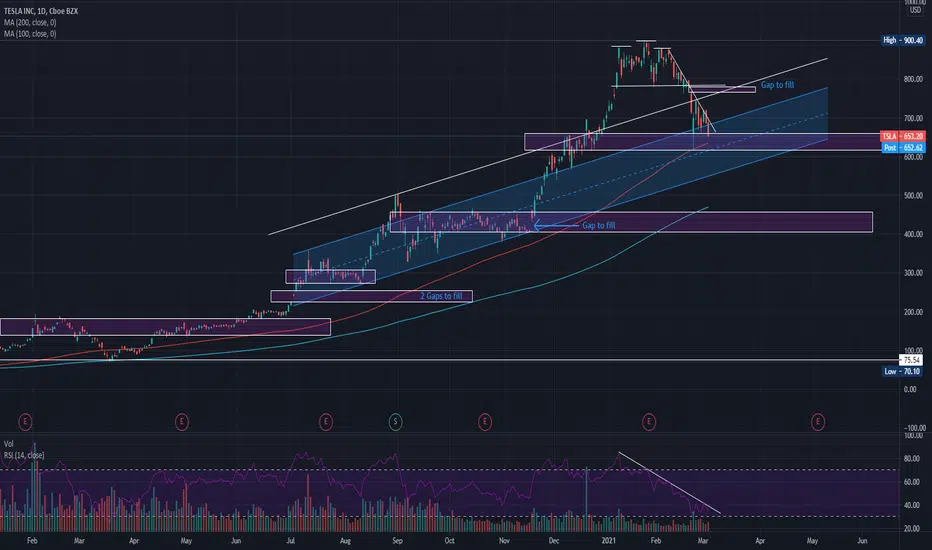Select the '2 Gaps to fill' annotation
This screenshot has width=932, height=550.
click(x=441, y=296)
